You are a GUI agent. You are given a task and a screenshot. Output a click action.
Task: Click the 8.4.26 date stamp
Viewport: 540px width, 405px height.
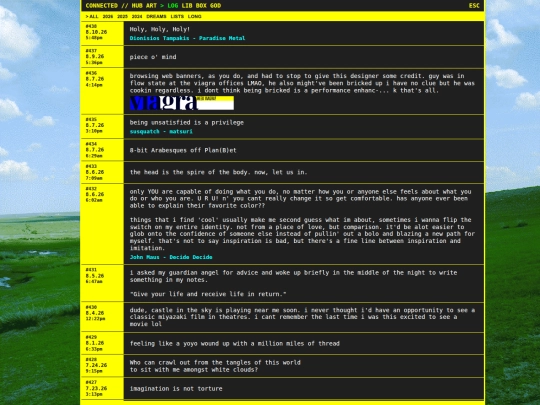pos(95,313)
